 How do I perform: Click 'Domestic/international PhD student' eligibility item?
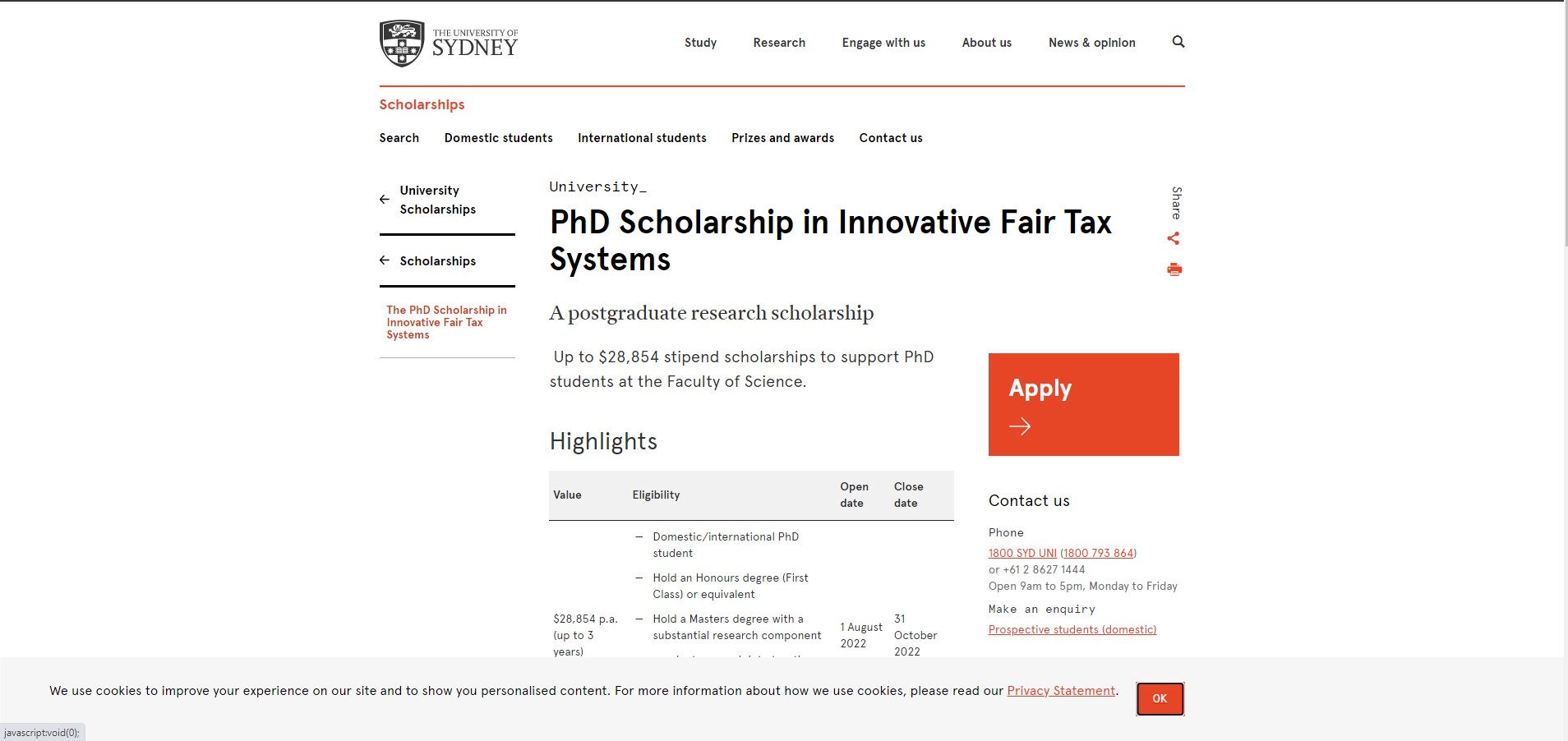(x=726, y=545)
